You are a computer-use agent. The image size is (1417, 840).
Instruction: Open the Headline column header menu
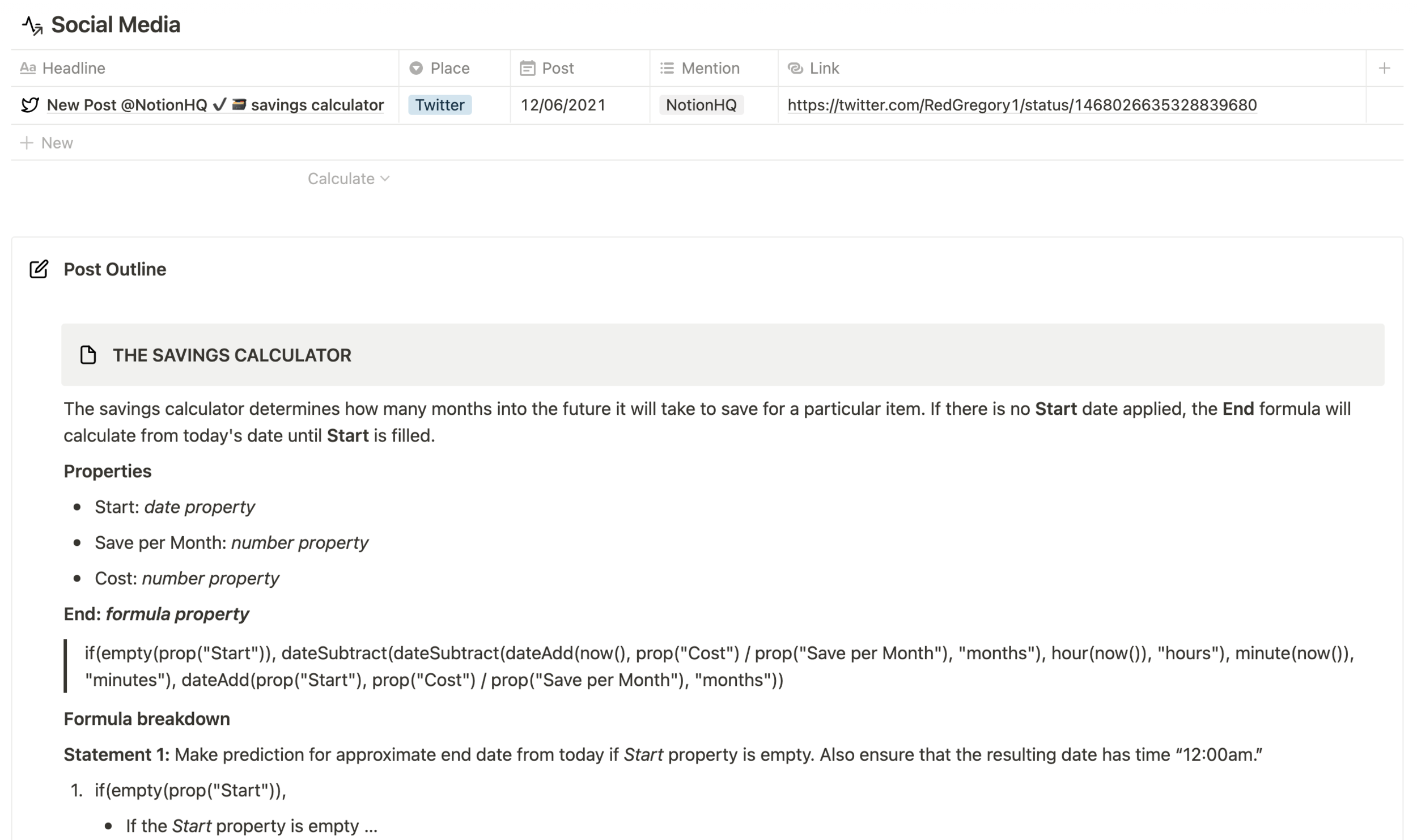click(x=74, y=68)
